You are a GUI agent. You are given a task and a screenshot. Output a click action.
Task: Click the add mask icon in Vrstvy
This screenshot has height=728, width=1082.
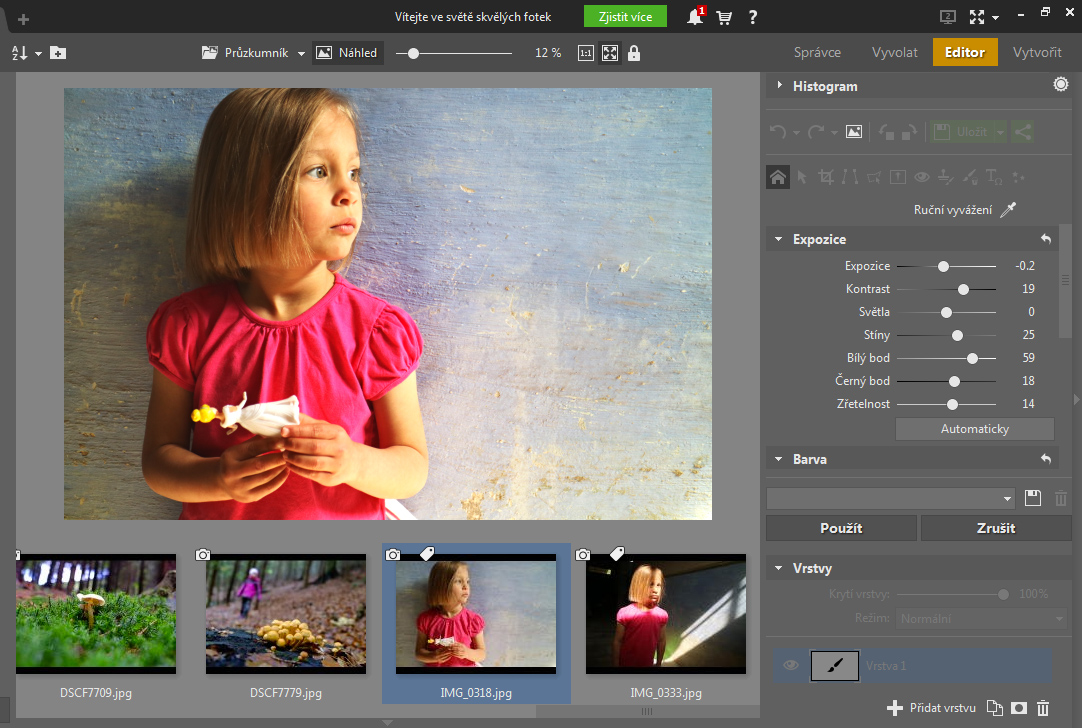1019,708
